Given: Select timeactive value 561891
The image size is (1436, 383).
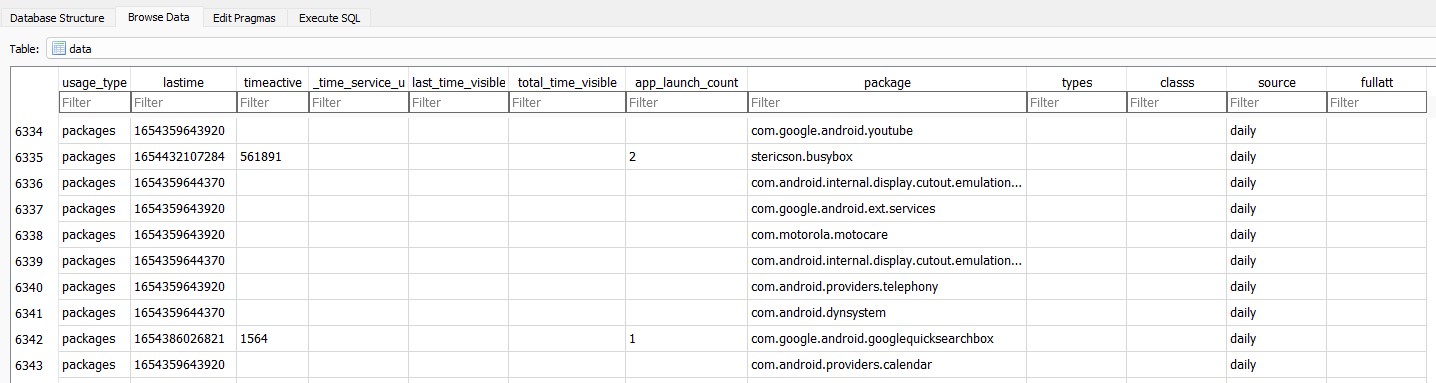Looking at the screenshot, I should pos(272,157).
